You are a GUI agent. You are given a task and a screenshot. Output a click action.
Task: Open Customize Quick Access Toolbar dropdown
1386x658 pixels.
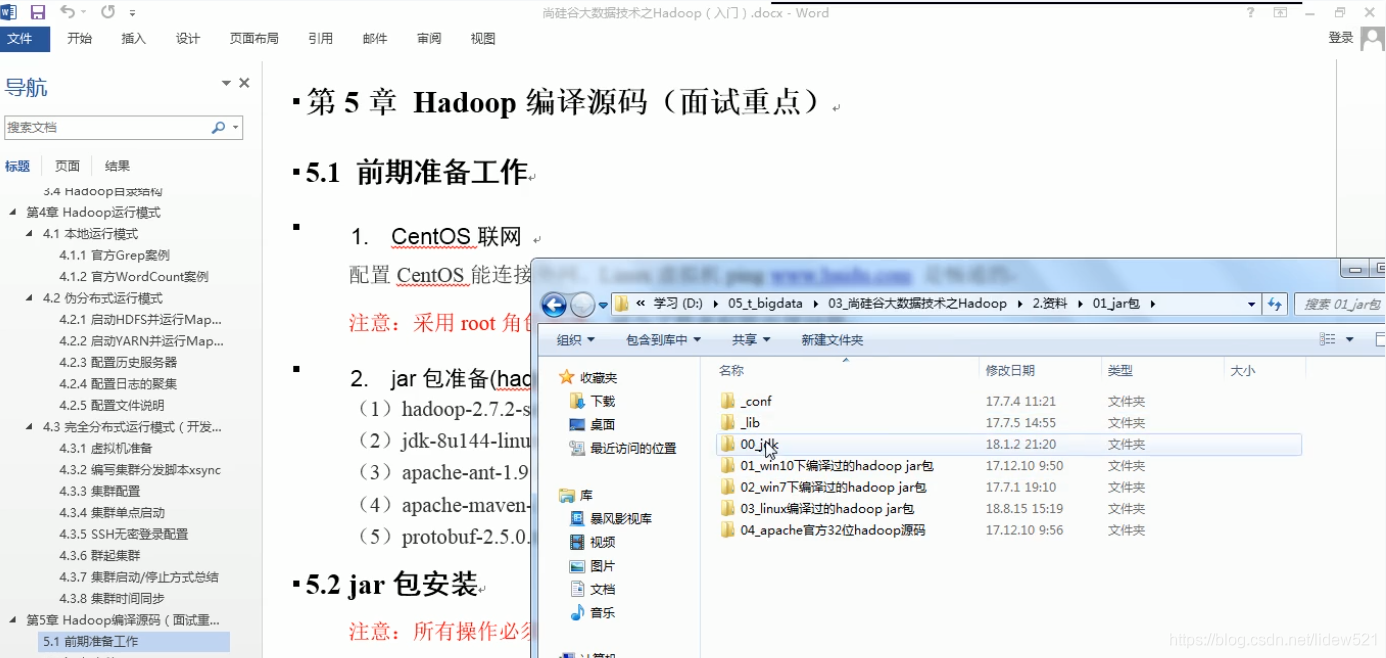[133, 14]
